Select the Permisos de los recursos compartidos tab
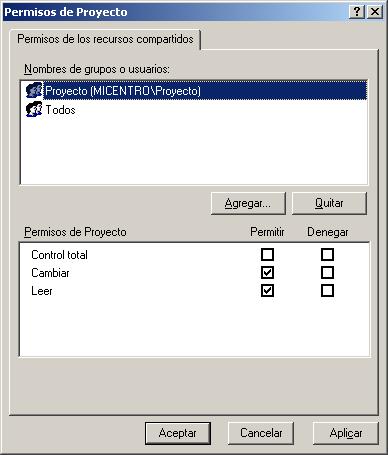The width and height of the screenshot is (388, 455). click(x=105, y=39)
